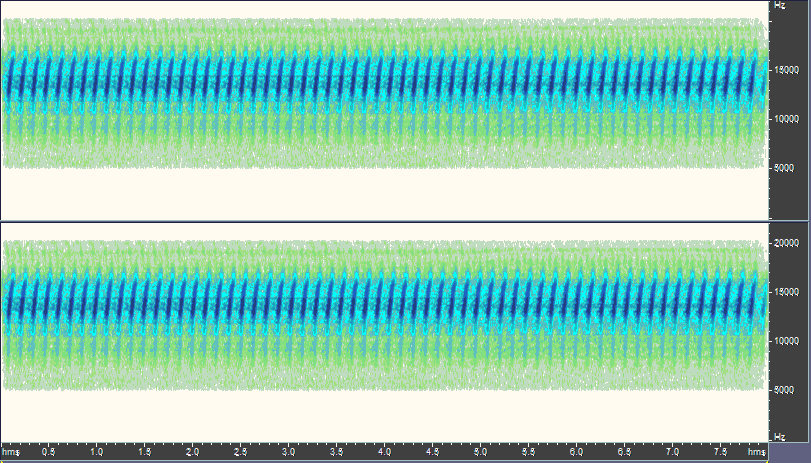The image size is (811, 463).
Task: Click the 7.0 mark on the time ruler
Action: click(x=672, y=452)
